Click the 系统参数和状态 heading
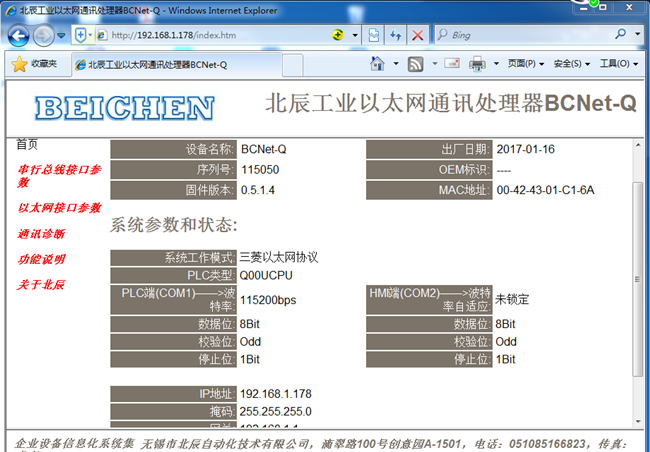This screenshot has width=650, height=452. (x=173, y=225)
